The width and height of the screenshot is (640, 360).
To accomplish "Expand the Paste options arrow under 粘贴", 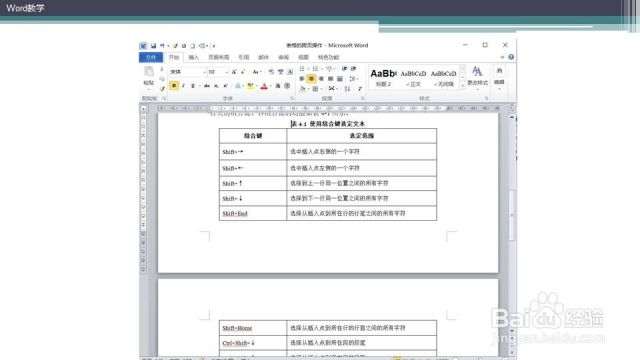I will tap(149, 89).
